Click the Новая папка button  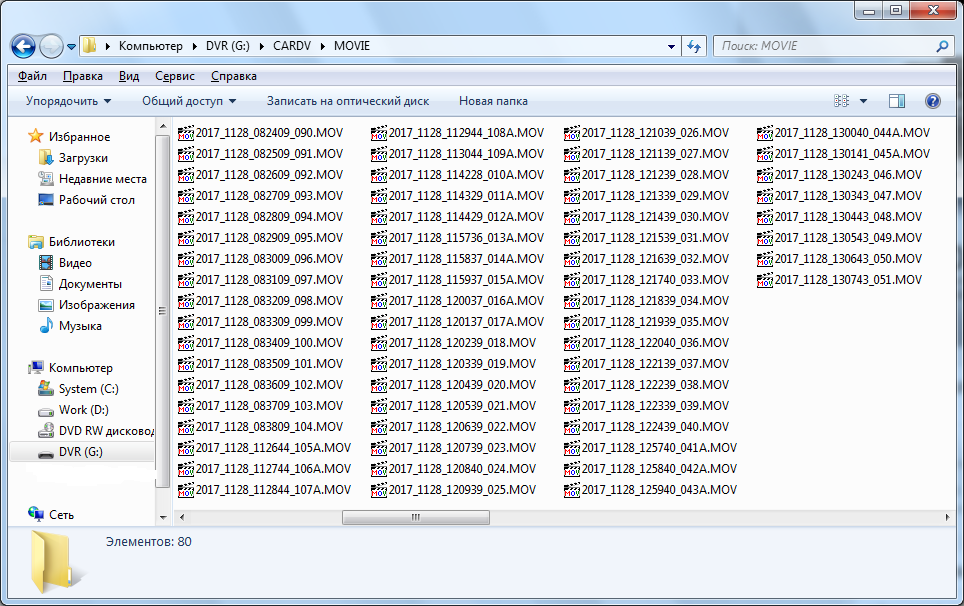pyautogui.click(x=493, y=101)
